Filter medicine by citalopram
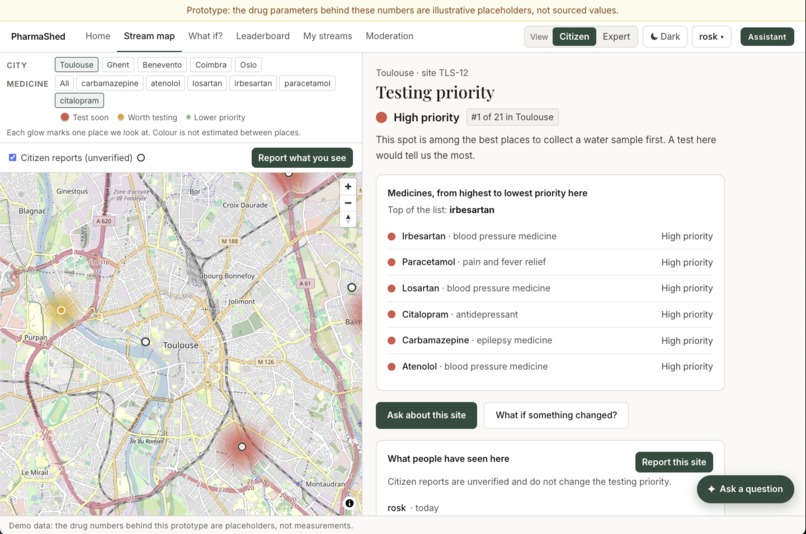The image size is (806, 534). pyautogui.click(x=79, y=101)
